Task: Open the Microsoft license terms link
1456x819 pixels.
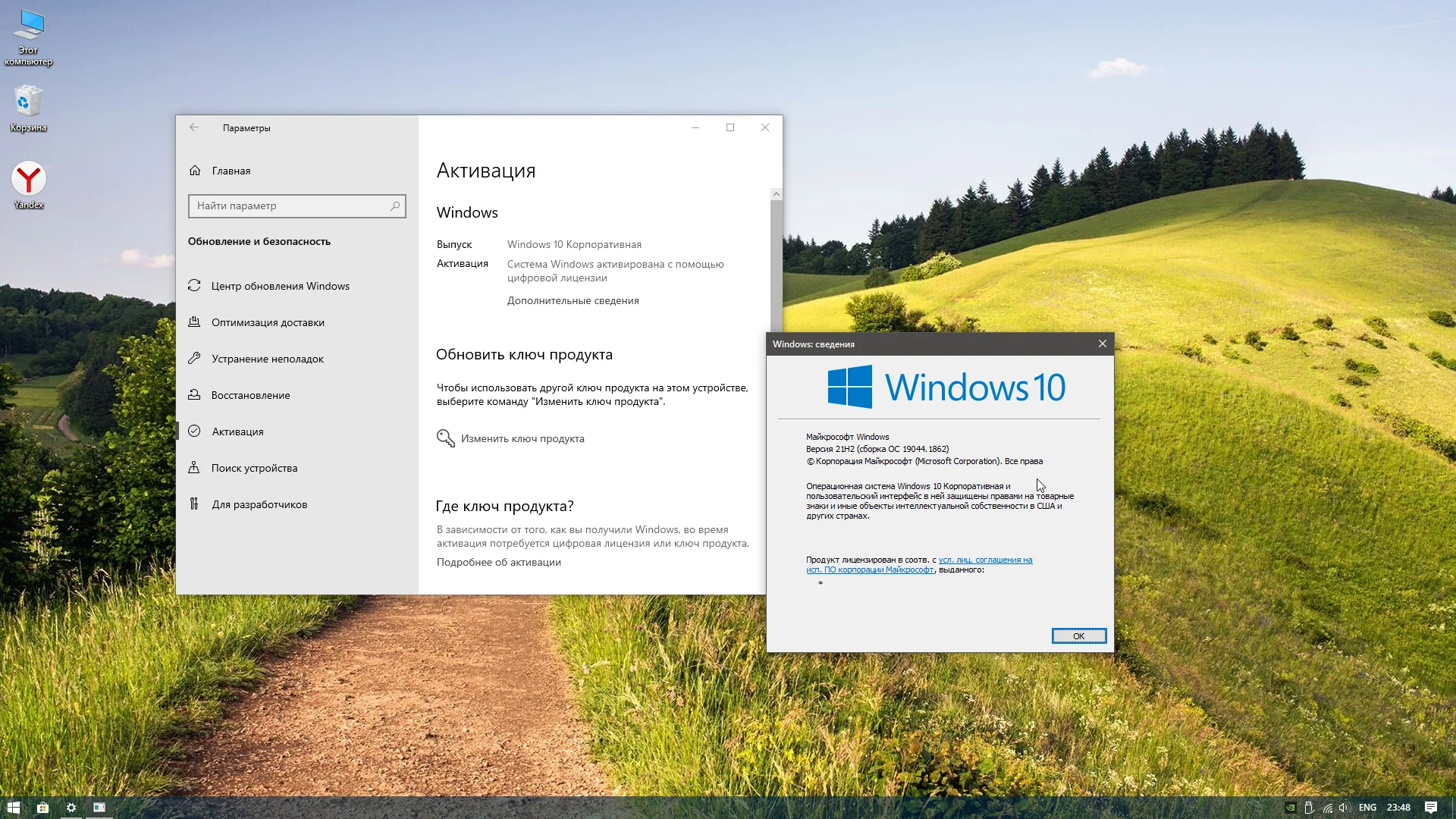Action: pos(985,560)
